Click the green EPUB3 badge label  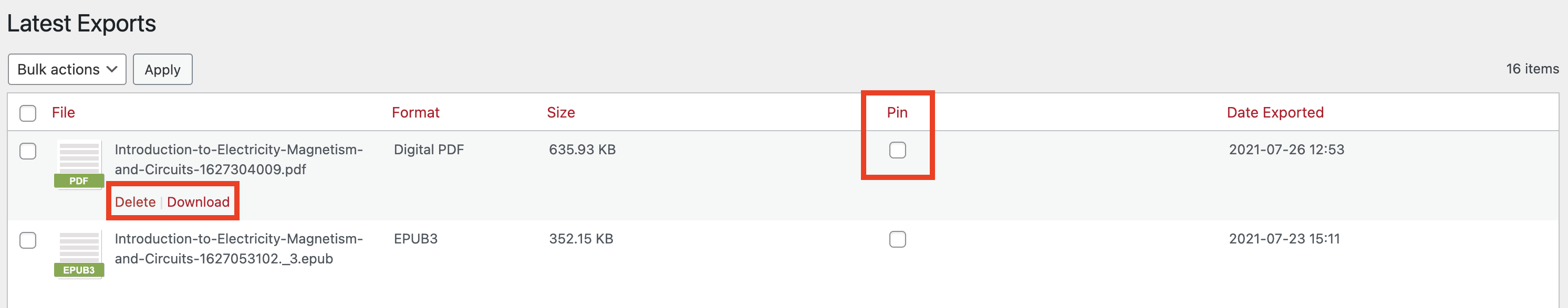(79, 270)
